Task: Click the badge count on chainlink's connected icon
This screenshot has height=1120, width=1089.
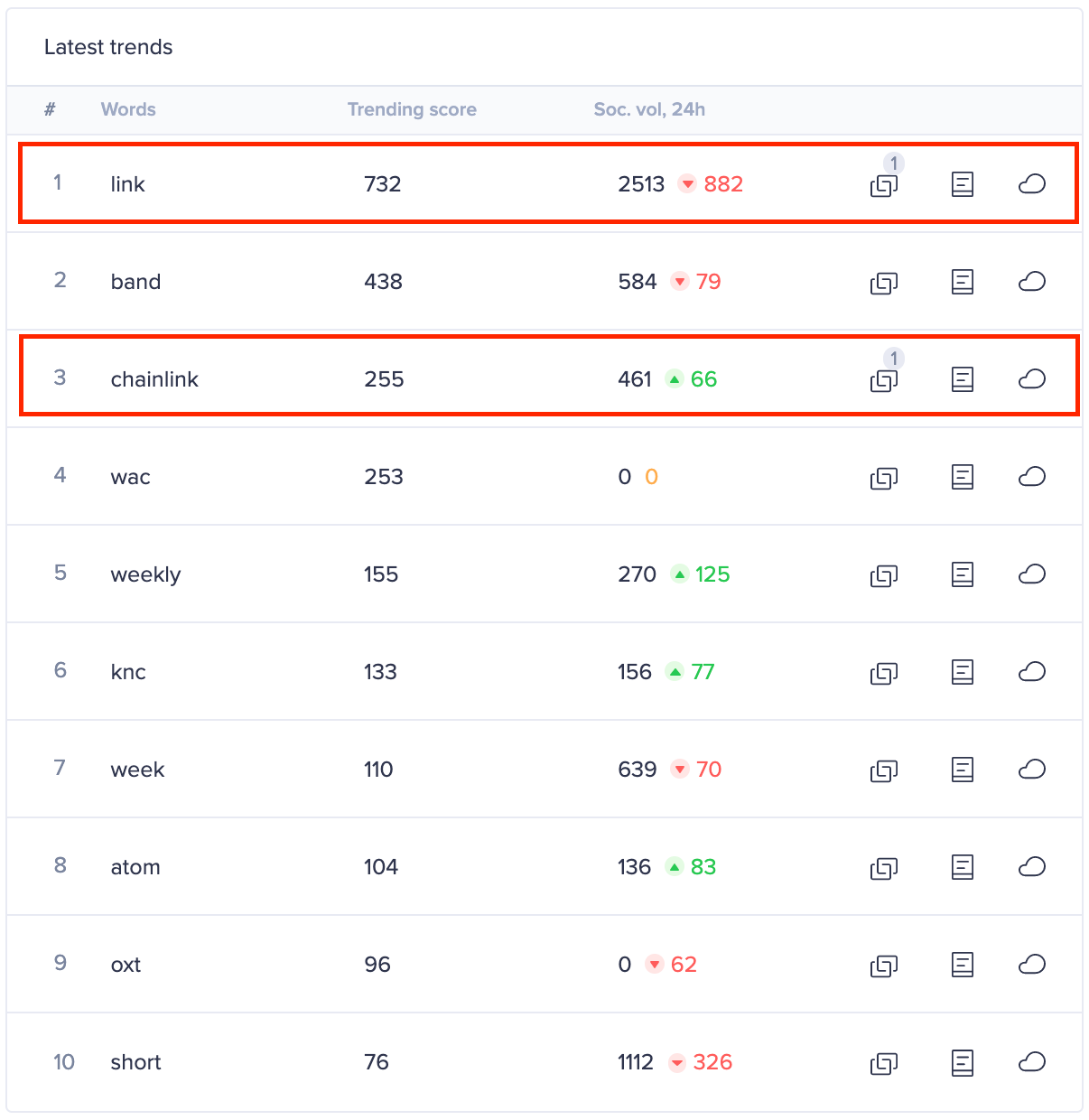Action: (894, 358)
